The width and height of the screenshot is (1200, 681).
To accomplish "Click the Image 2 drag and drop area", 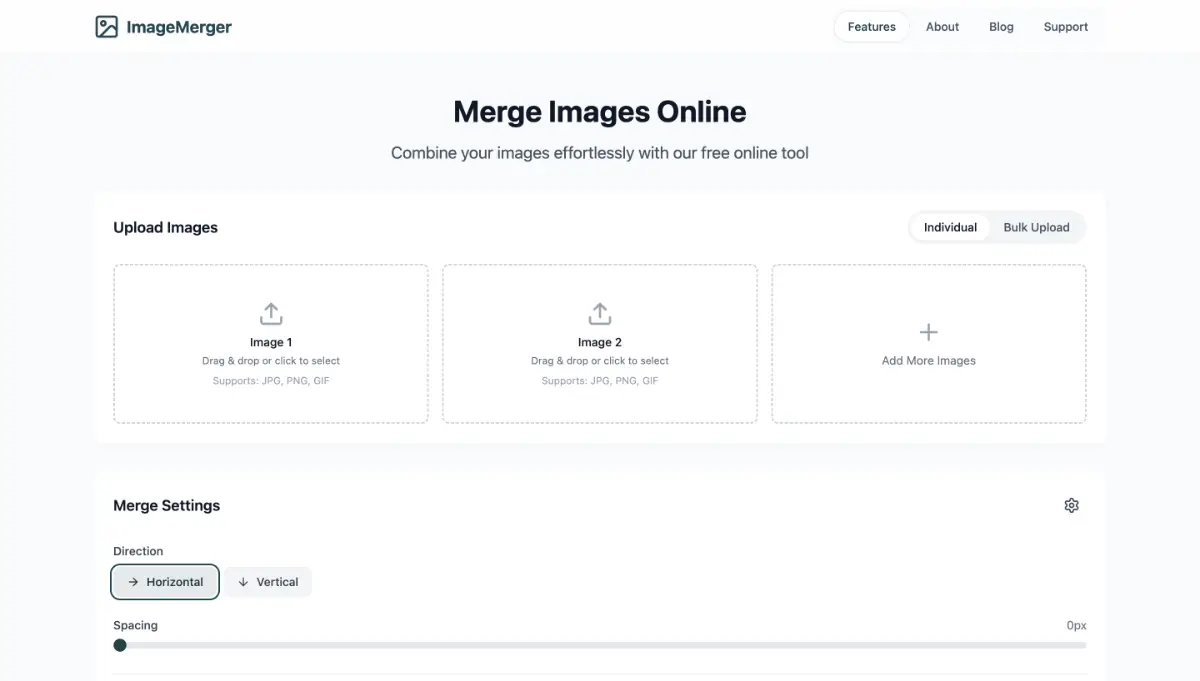I will click(599, 343).
